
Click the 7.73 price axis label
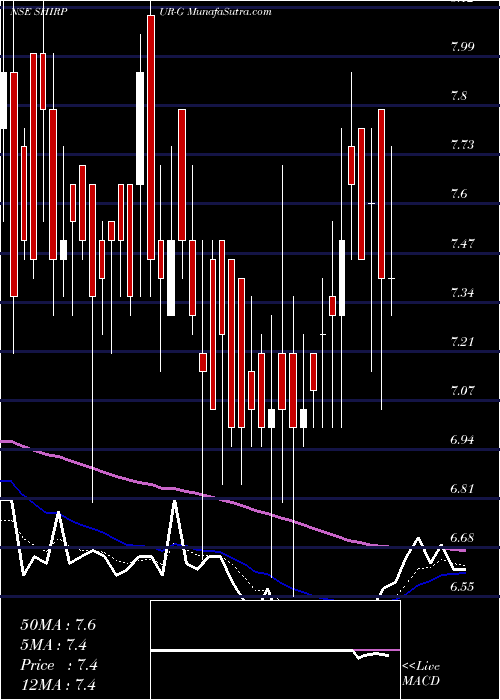tap(464, 145)
